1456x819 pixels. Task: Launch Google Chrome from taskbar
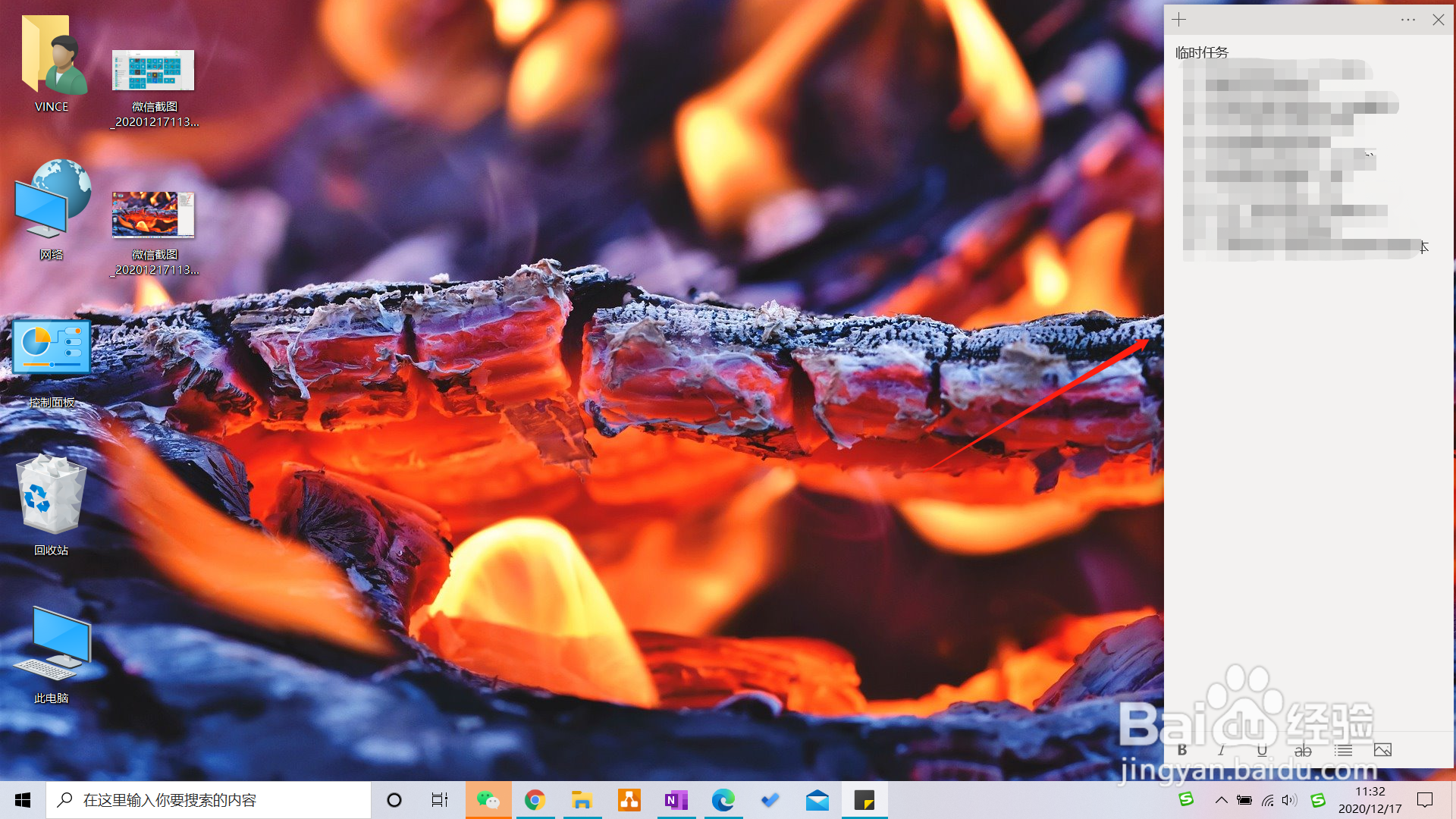click(535, 800)
